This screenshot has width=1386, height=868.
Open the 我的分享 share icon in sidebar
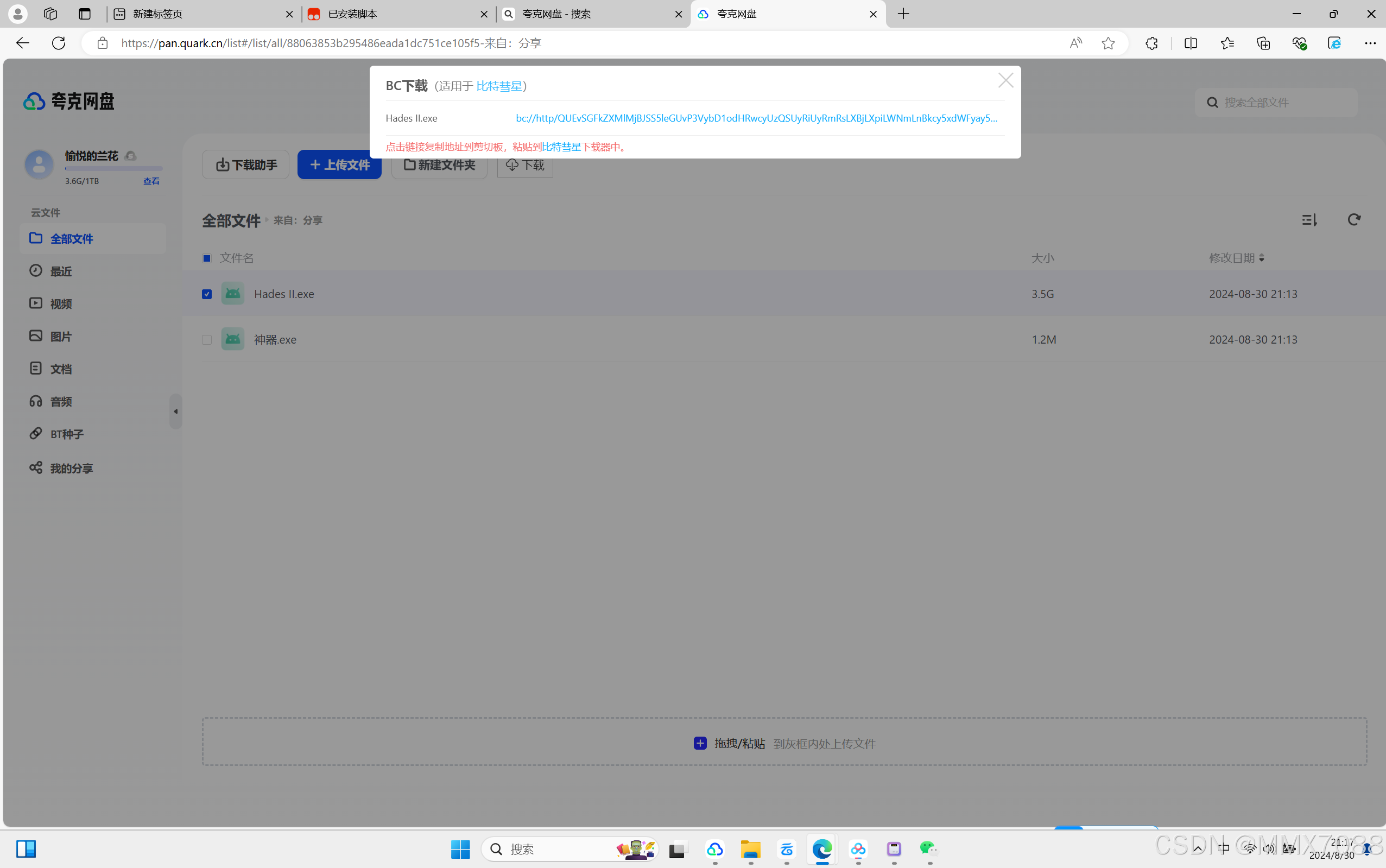pos(36,468)
